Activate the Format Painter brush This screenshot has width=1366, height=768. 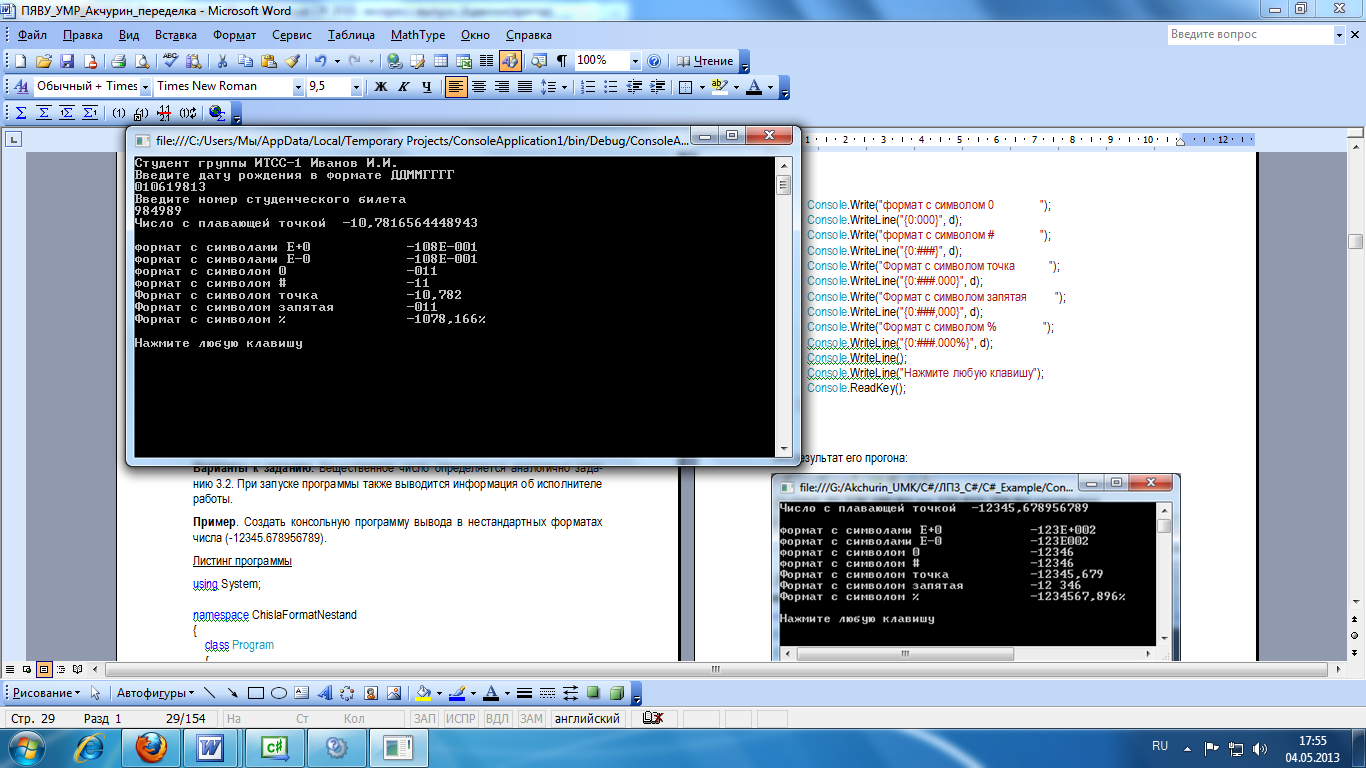[292, 61]
